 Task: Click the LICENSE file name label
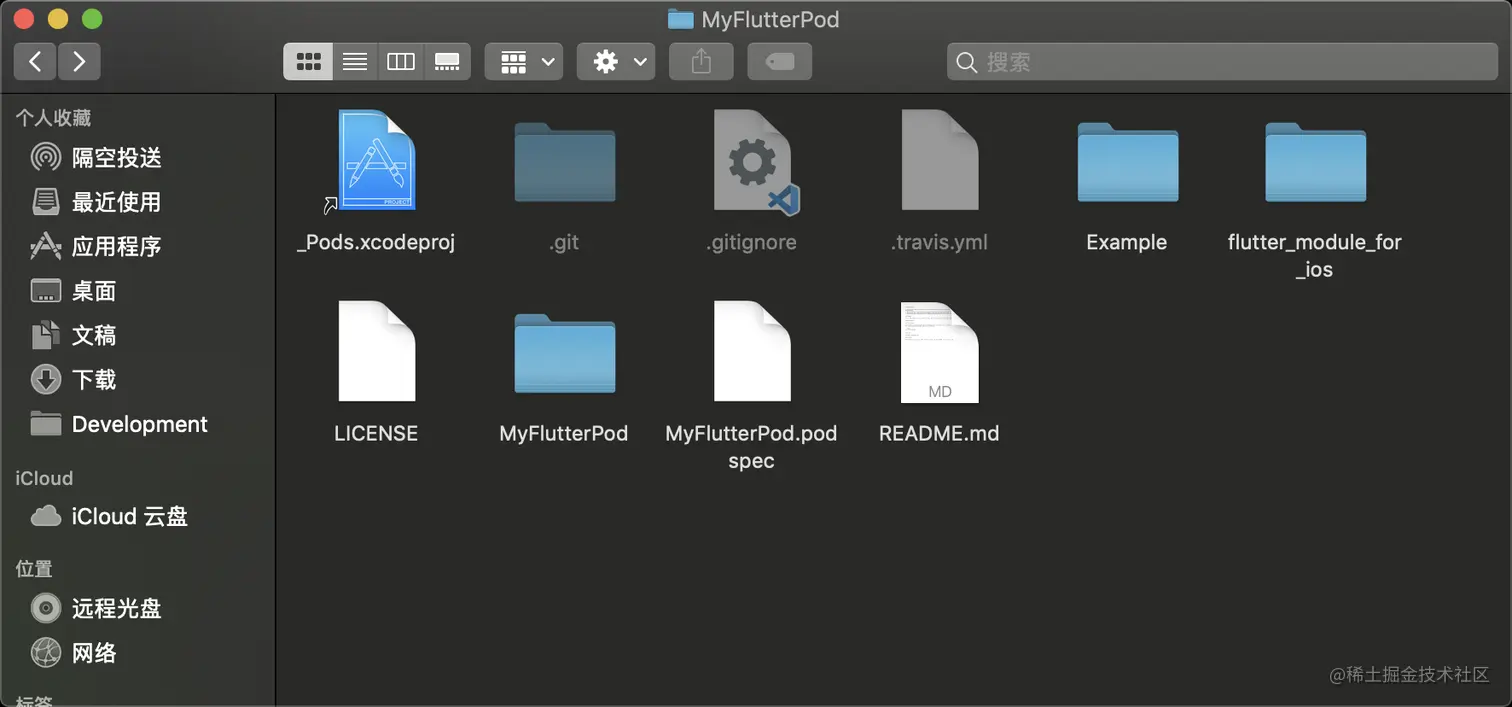[x=376, y=433]
